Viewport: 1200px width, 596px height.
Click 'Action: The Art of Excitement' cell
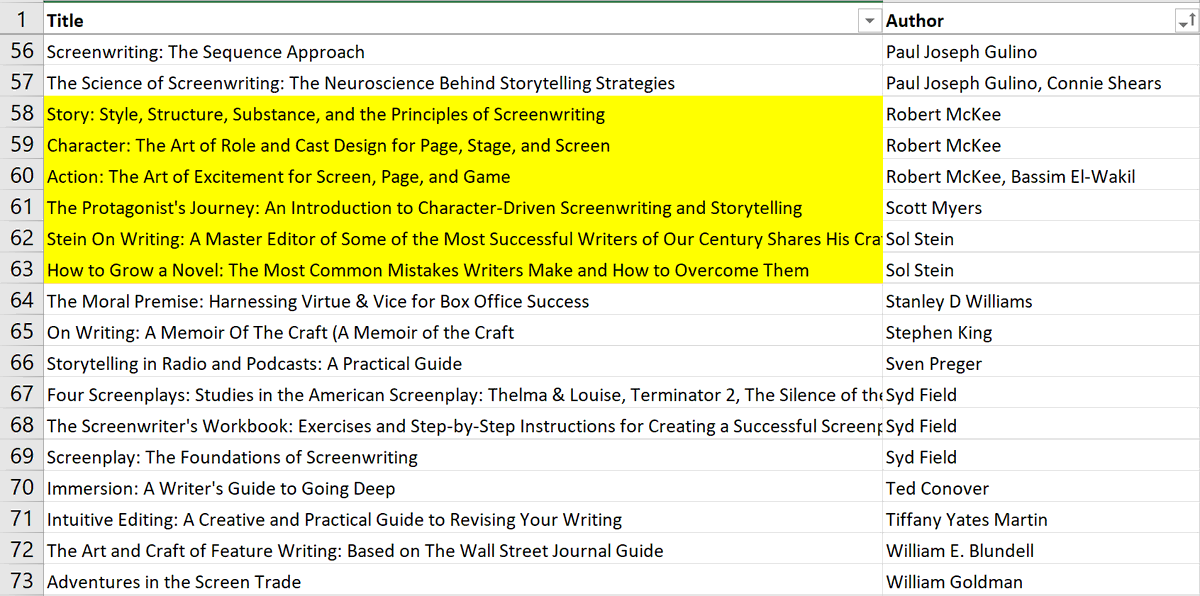463,177
